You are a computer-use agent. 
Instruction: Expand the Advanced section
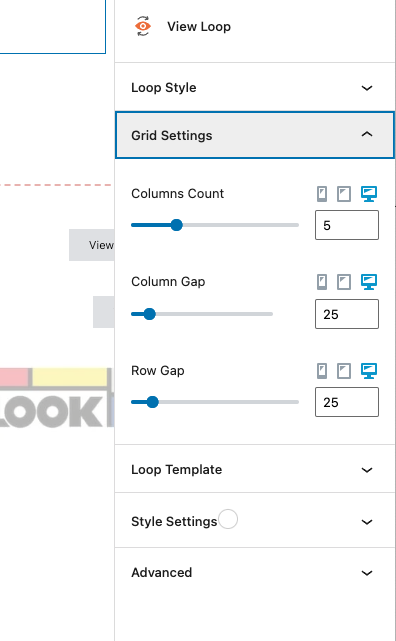click(x=255, y=572)
